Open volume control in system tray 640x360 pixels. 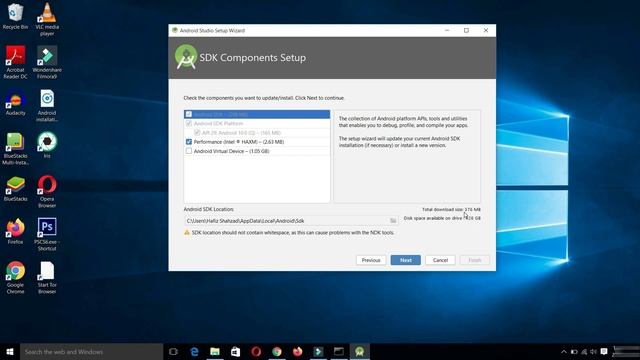coord(594,351)
